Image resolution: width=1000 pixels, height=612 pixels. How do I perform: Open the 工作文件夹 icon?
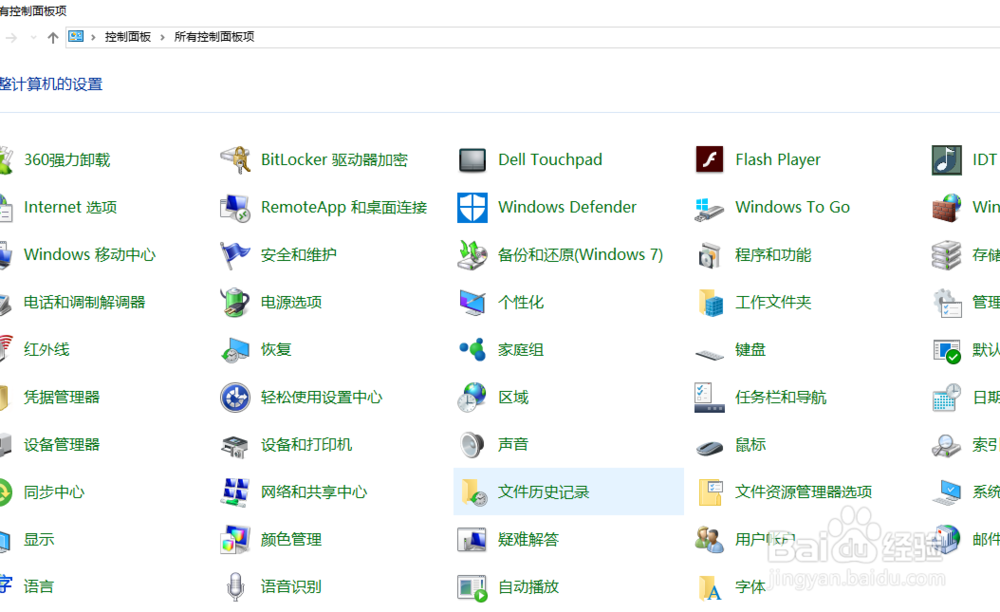pyautogui.click(x=709, y=302)
